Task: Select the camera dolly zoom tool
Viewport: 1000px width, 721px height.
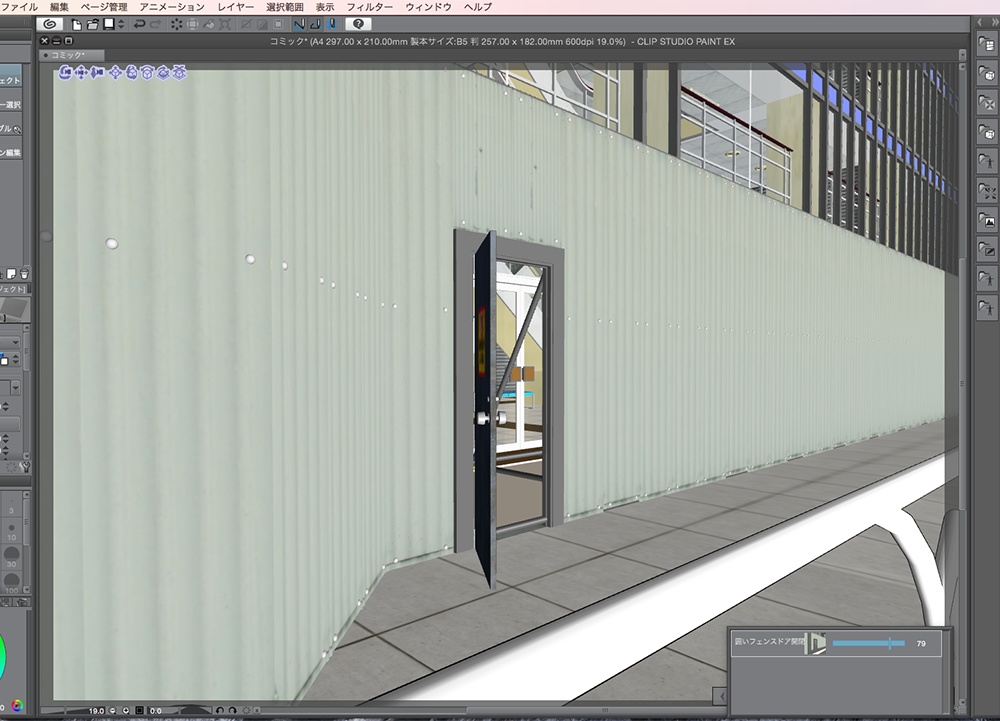Action: 97,72
